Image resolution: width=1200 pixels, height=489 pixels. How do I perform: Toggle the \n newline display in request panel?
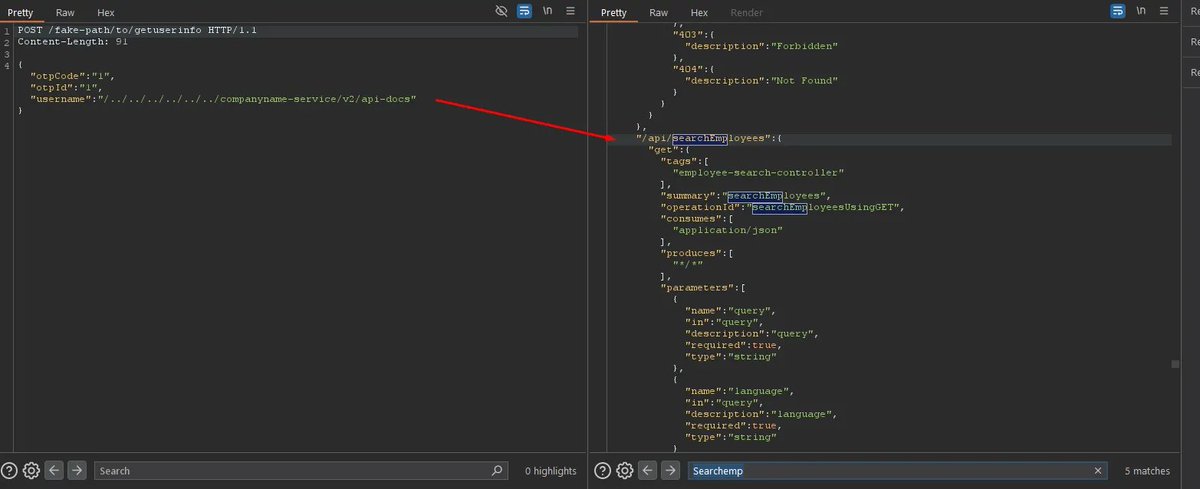pyautogui.click(x=548, y=12)
